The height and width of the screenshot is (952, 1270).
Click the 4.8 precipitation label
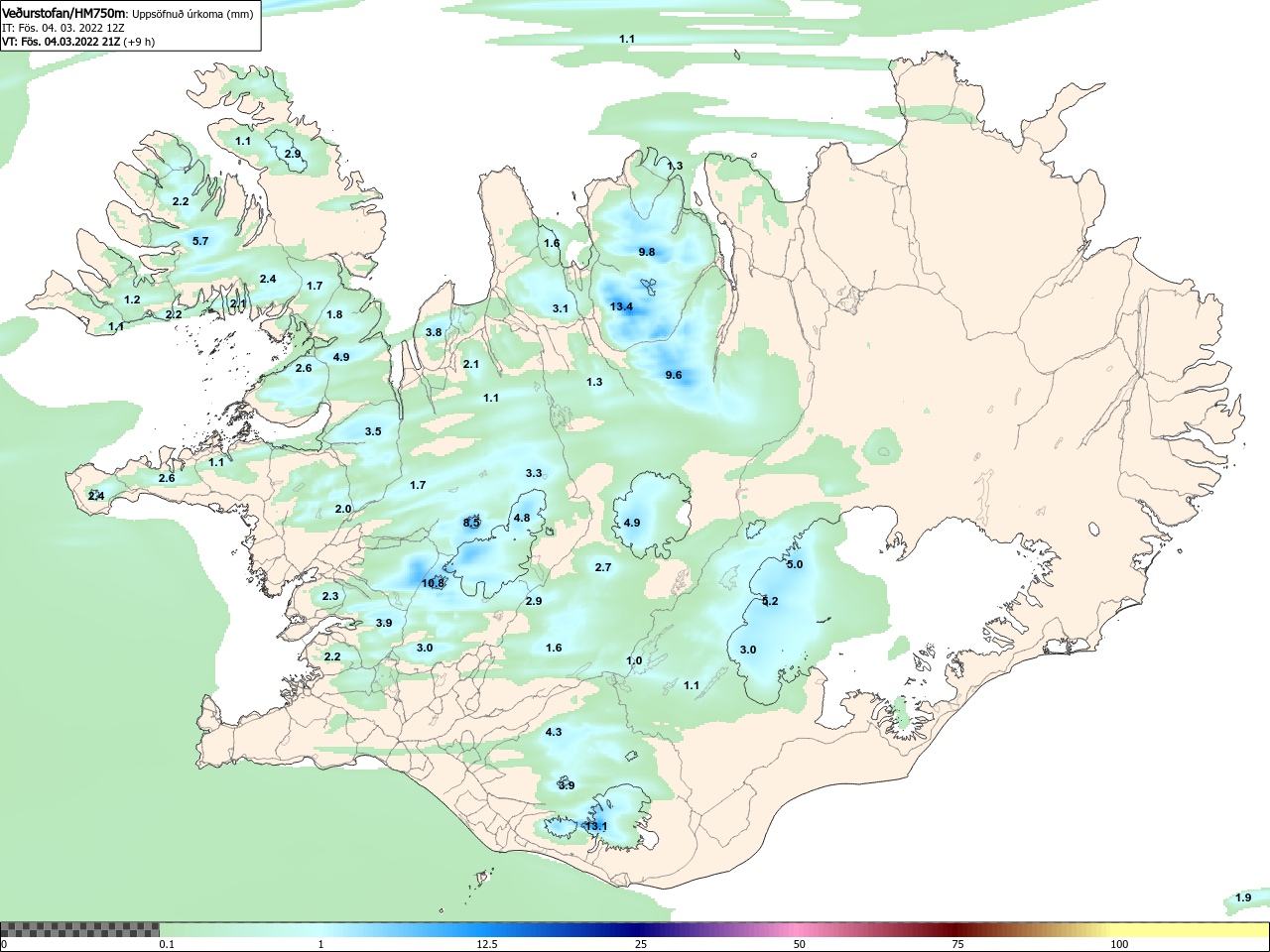click(522, 518)
